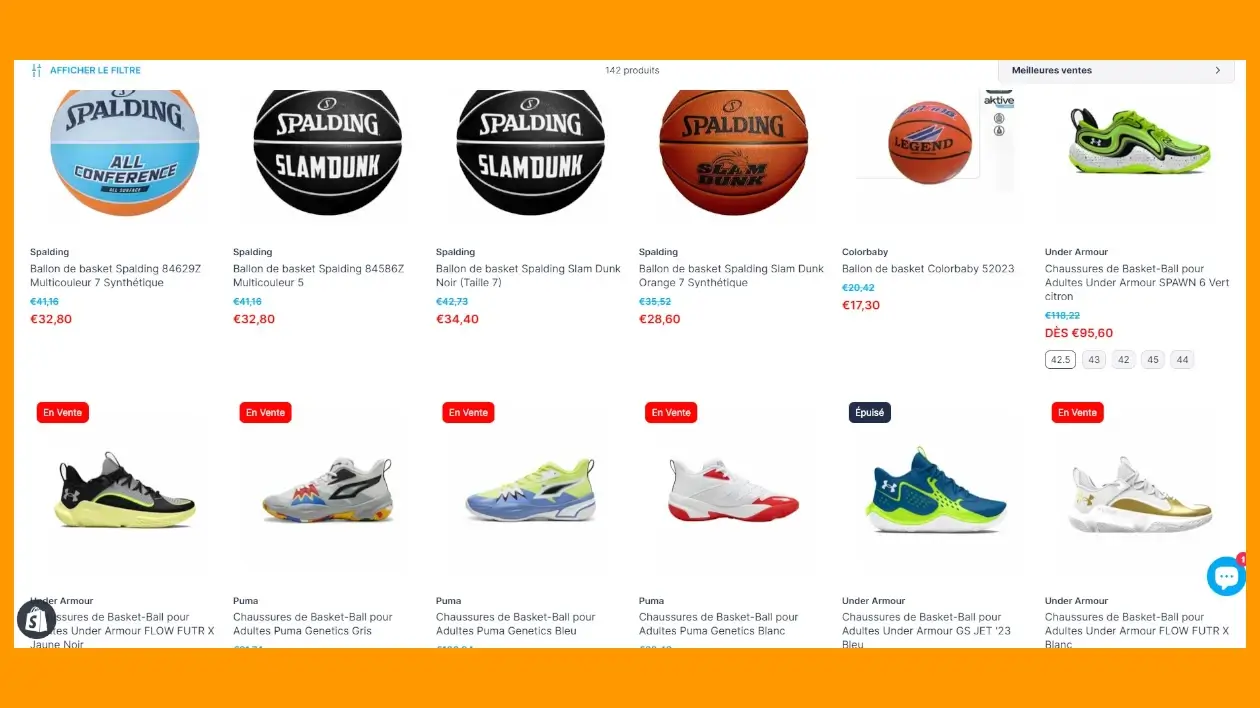
Task: Select size 42.5 for SPAWN 6 shoes
Action: click(1060, 360)
